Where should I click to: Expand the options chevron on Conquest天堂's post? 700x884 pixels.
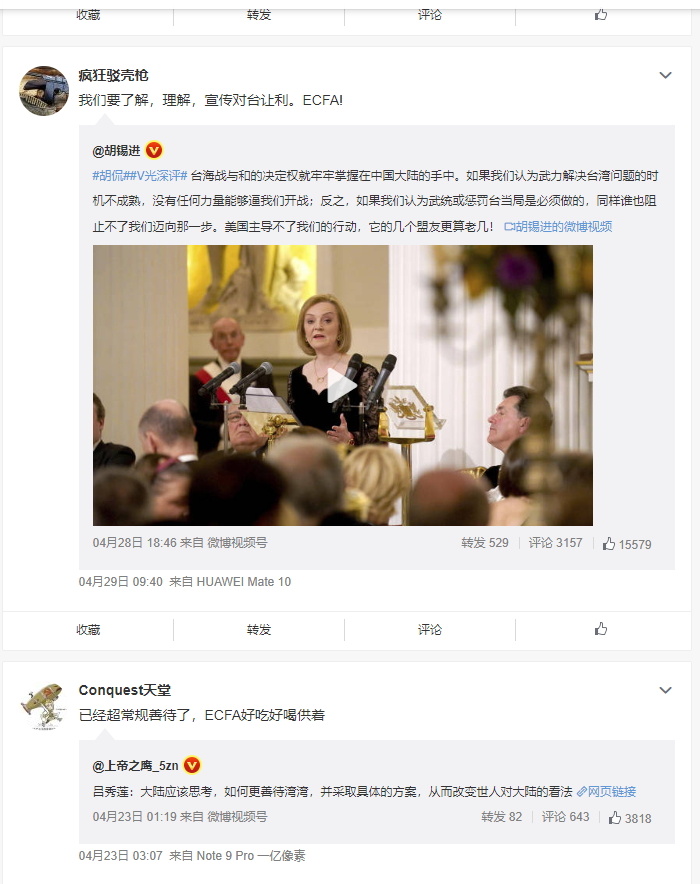point(666,690)
